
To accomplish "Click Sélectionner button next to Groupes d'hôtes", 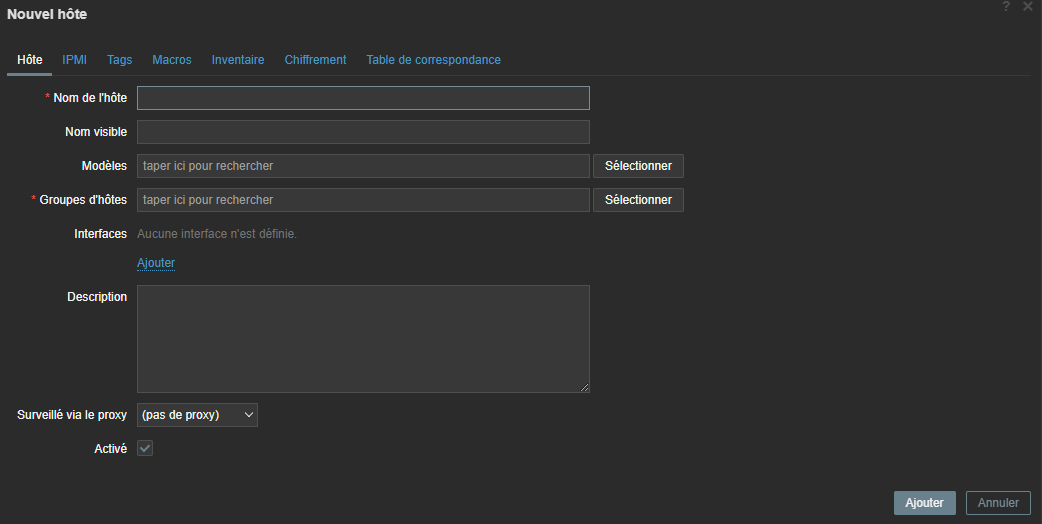I will click(638, 200).
